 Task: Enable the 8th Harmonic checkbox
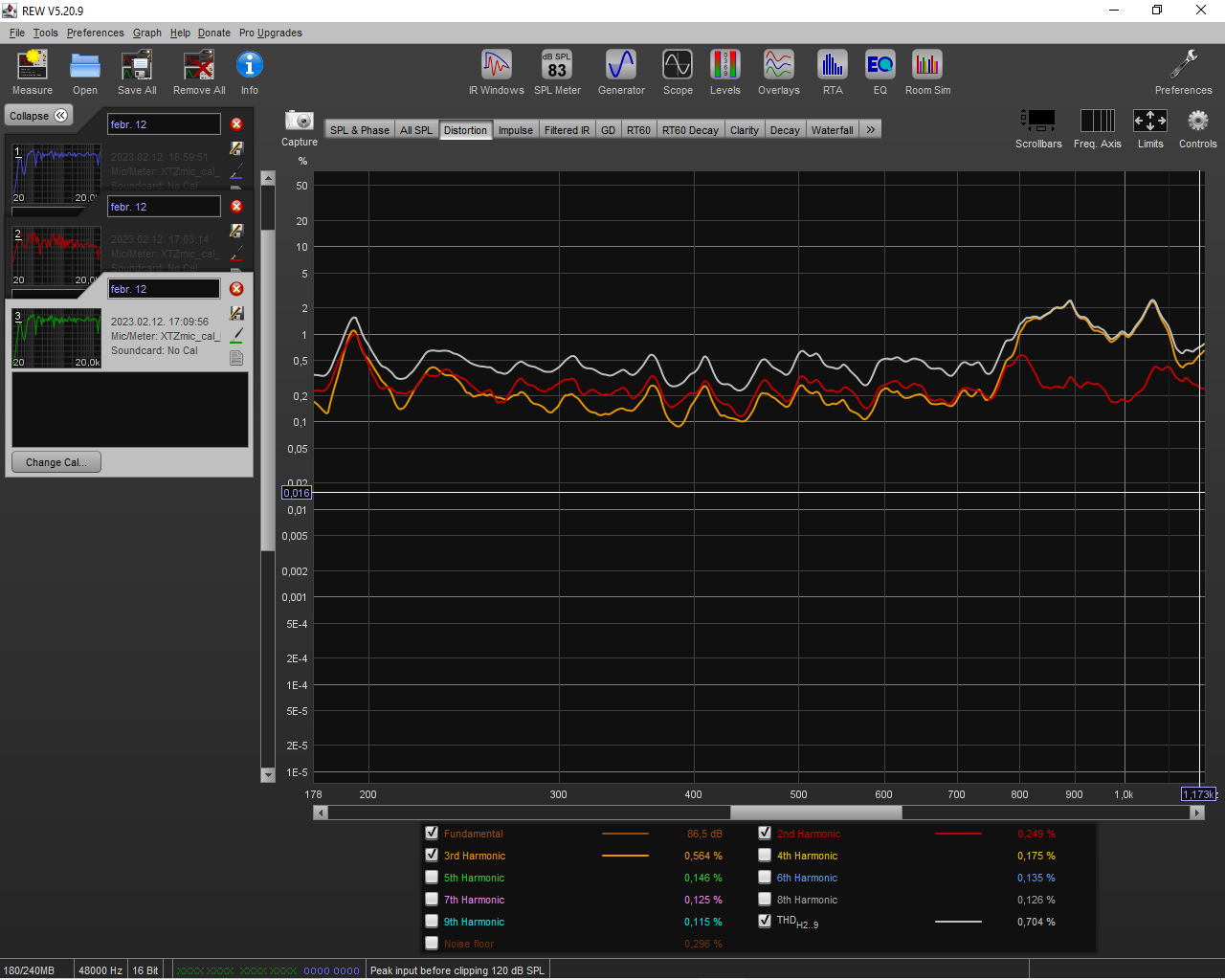[x=765, y=899]
